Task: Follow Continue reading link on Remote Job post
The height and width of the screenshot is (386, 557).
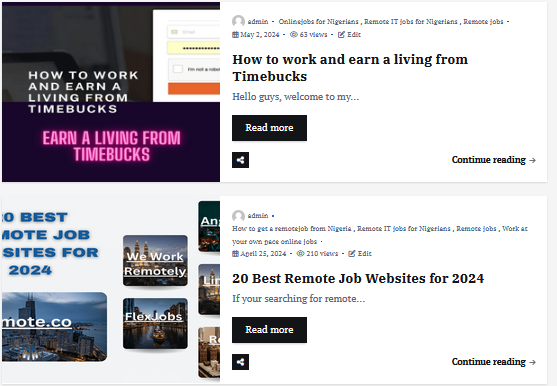Action: (493, 362)
